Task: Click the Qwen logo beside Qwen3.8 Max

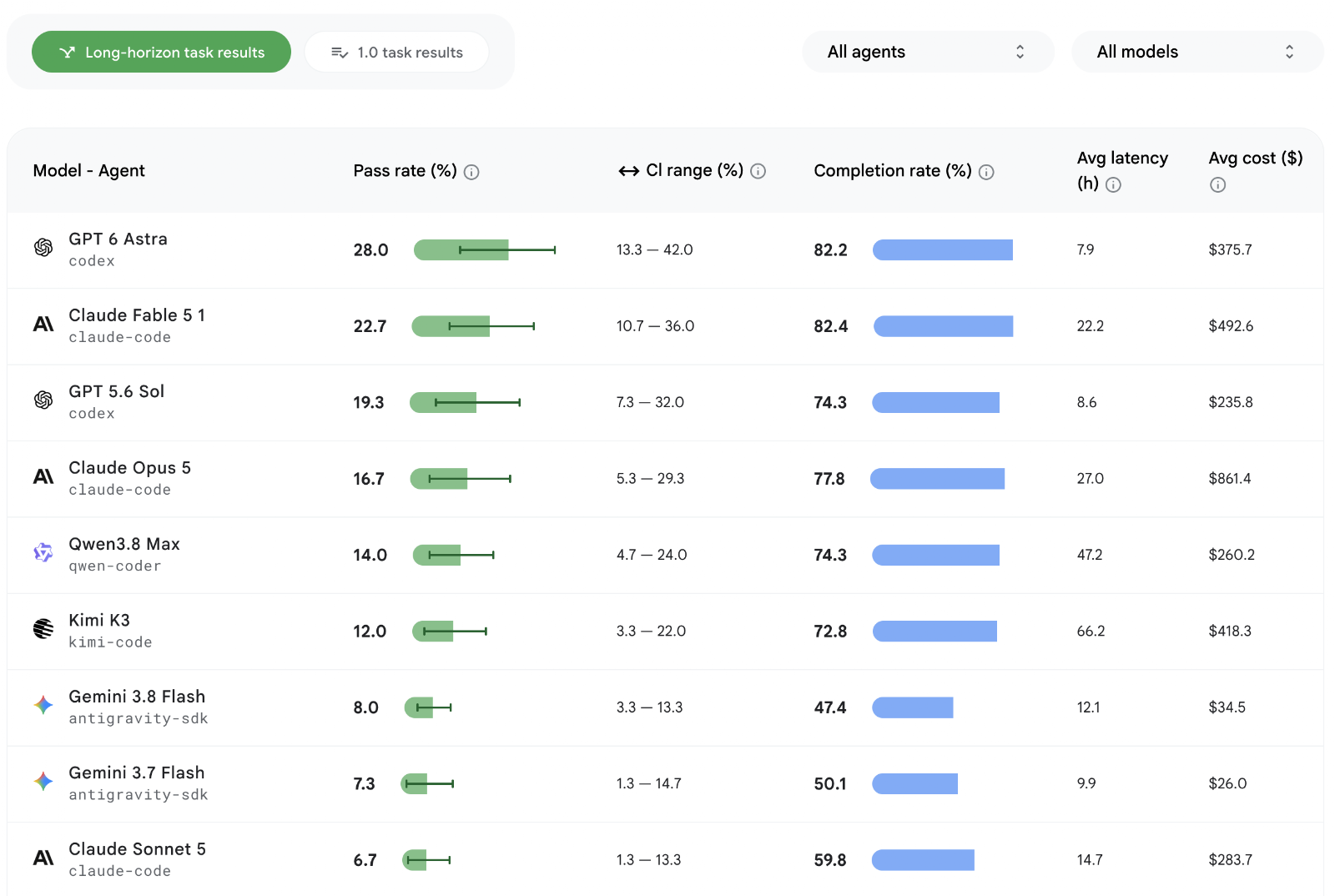Action: click(x=43, y=552)
